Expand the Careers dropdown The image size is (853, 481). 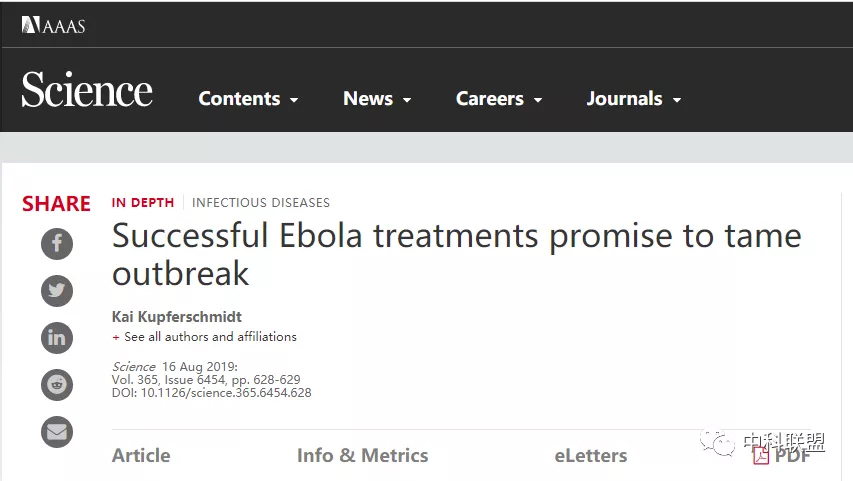499,98
